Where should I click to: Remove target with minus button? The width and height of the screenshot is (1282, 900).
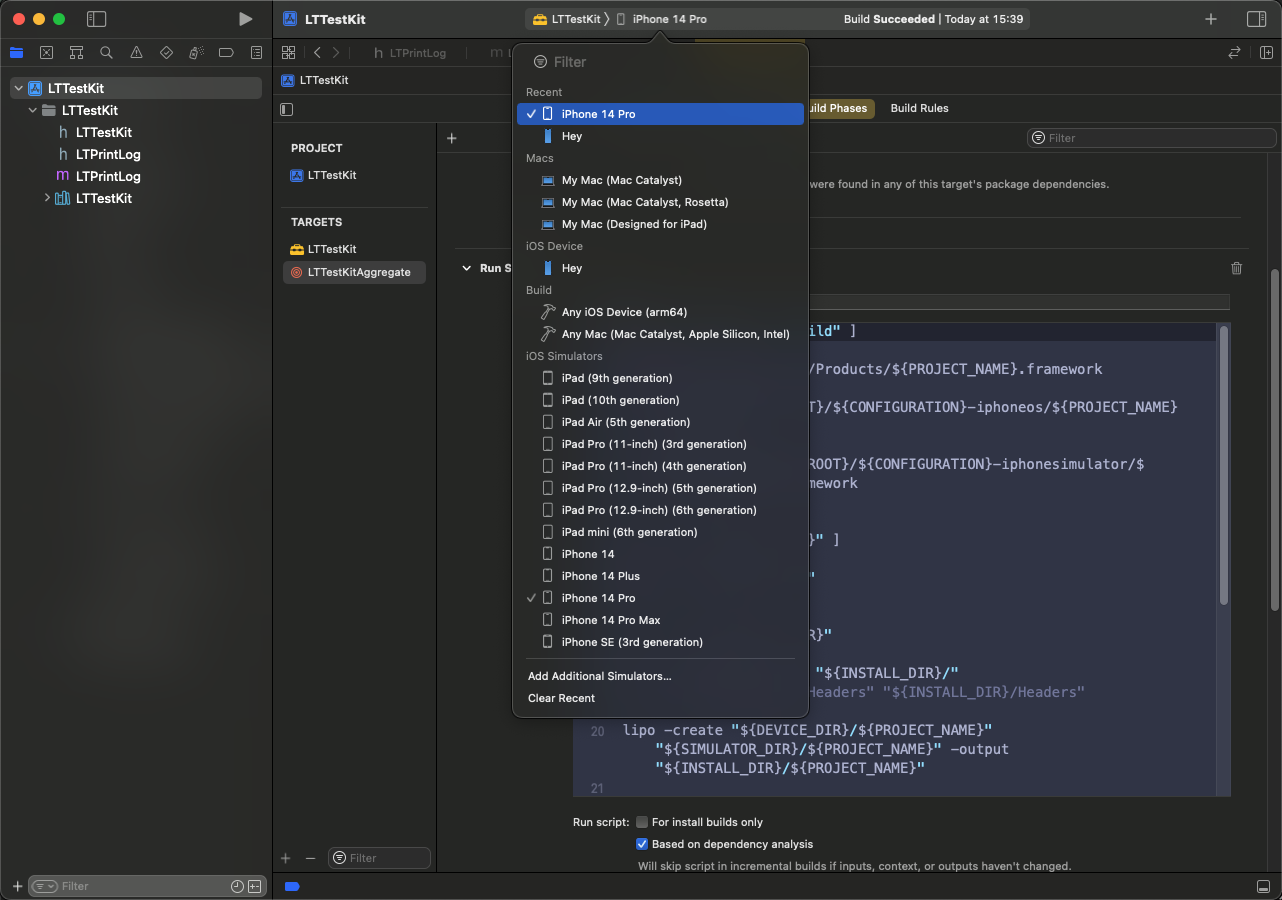coord(310,858)
